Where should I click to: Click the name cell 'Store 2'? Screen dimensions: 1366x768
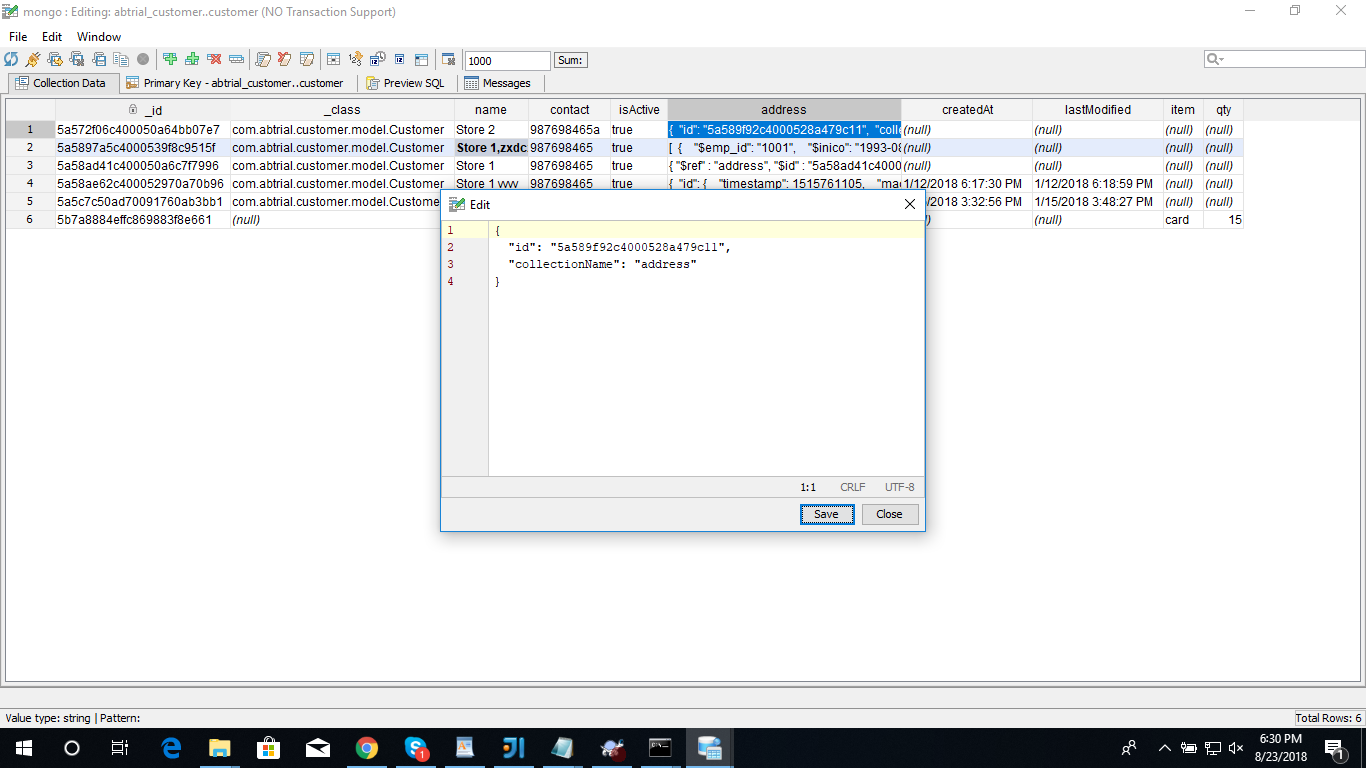(x=491, y=130)
